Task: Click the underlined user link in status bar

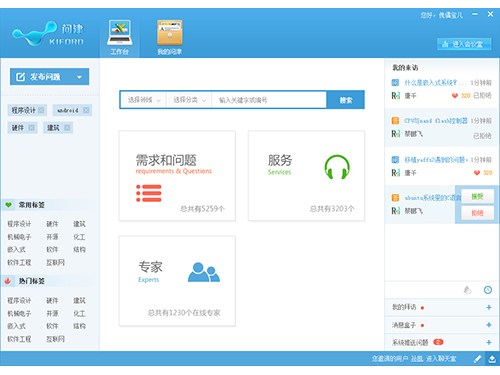Action: point(417,359)
